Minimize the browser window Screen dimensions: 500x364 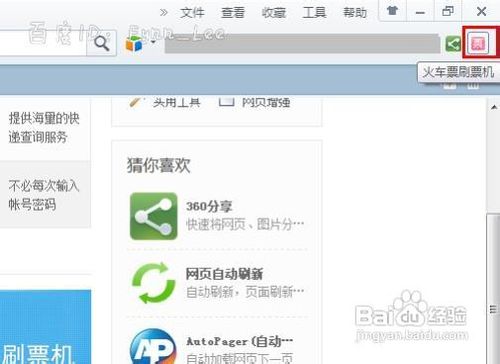click(x=420, y=12)
